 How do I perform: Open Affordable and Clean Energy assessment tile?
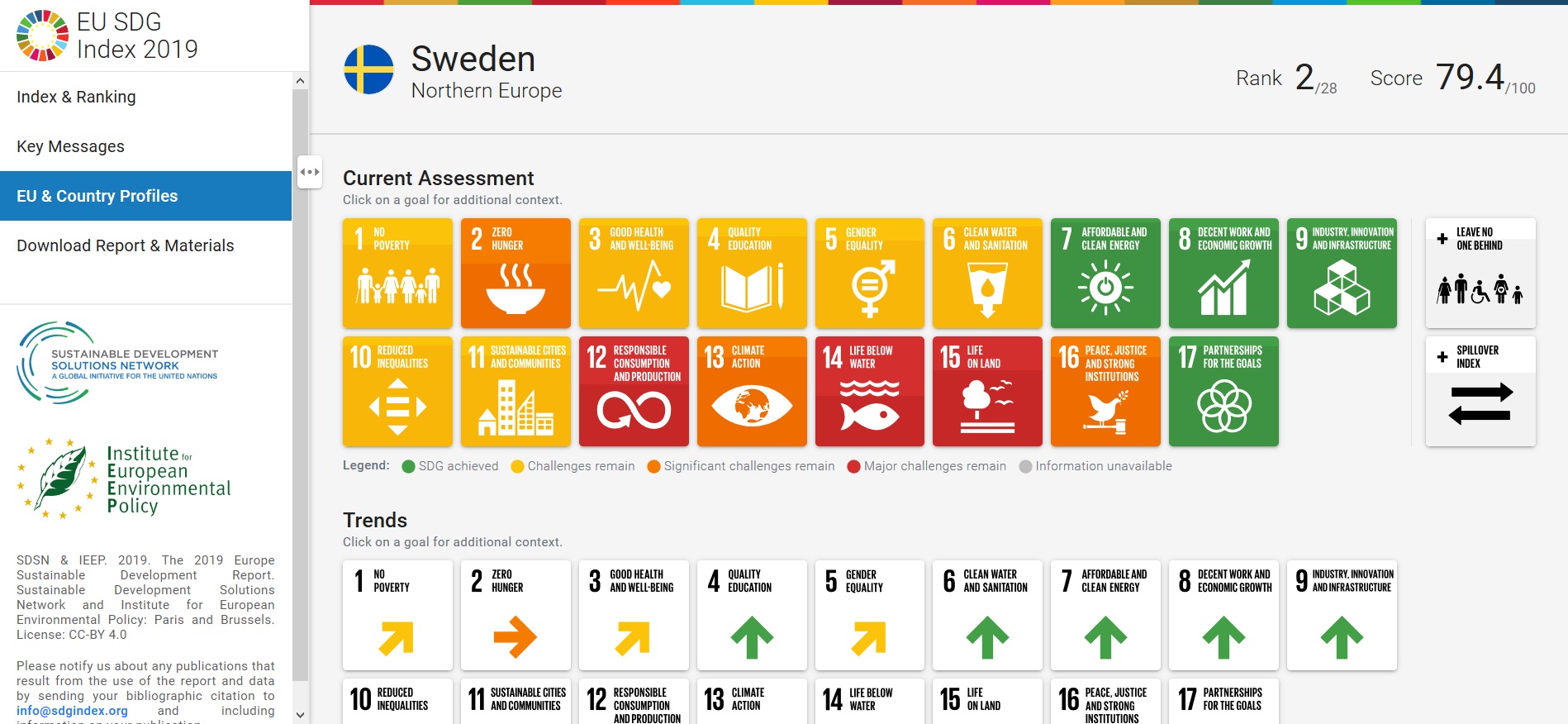pos(1105,274)
